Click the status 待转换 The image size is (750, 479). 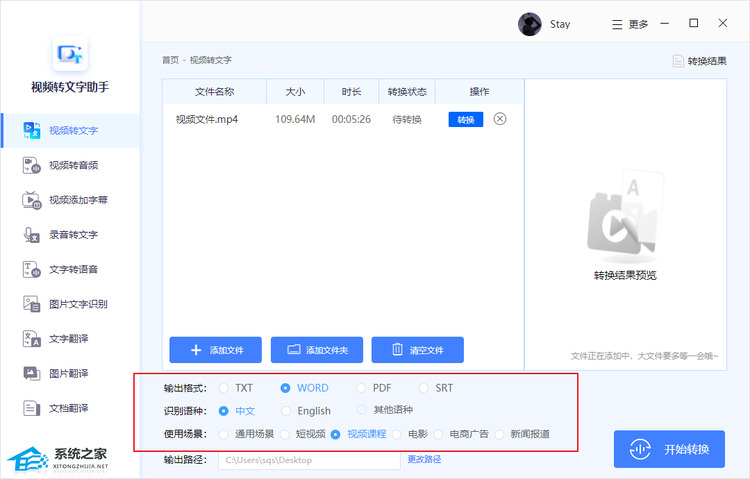point(407,120)
